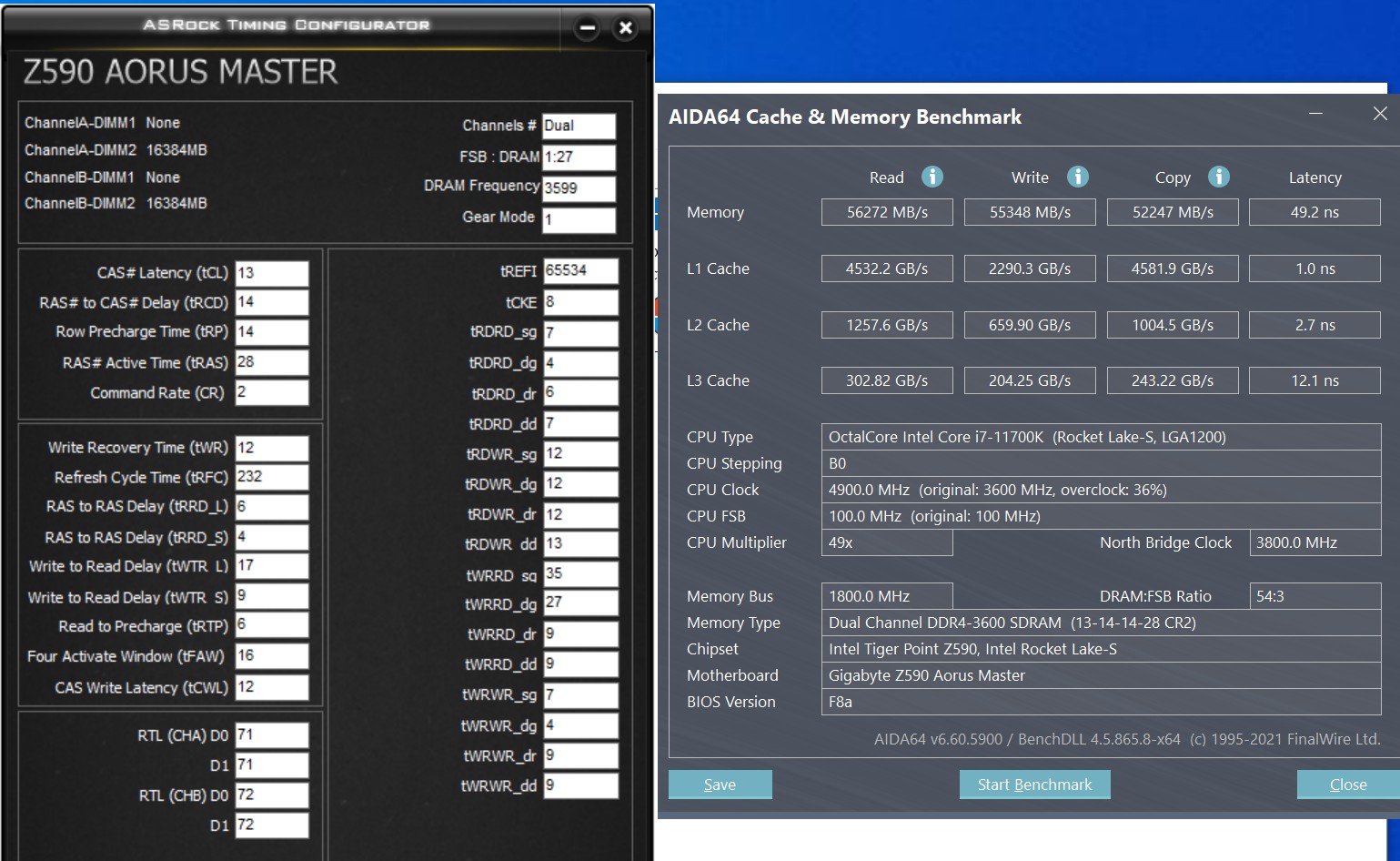Image resolution: width=1400 pixels, height=861 pixels.
Task: Click the tRDWR_dd field
Action: pos(581,544)
